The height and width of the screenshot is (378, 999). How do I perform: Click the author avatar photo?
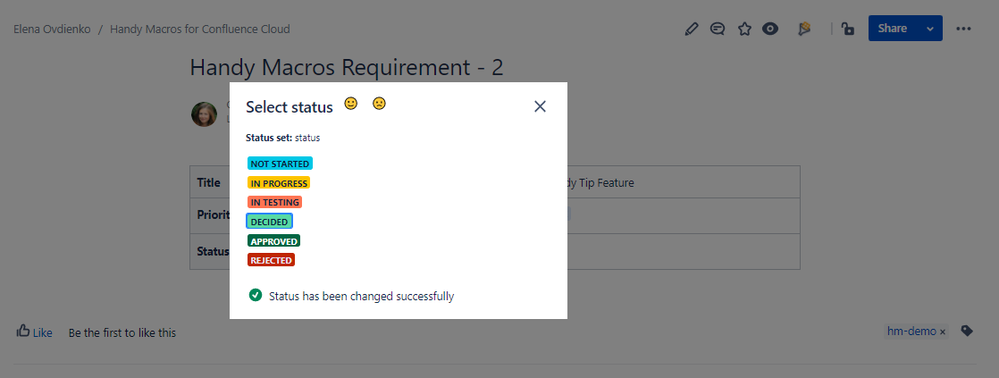204,114
